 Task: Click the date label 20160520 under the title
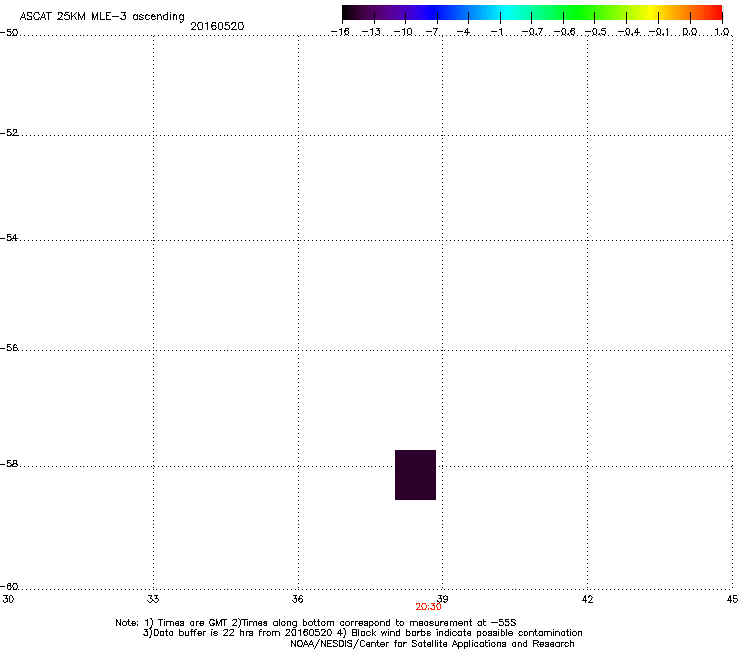pyautogui.click(x=217, y=26)
